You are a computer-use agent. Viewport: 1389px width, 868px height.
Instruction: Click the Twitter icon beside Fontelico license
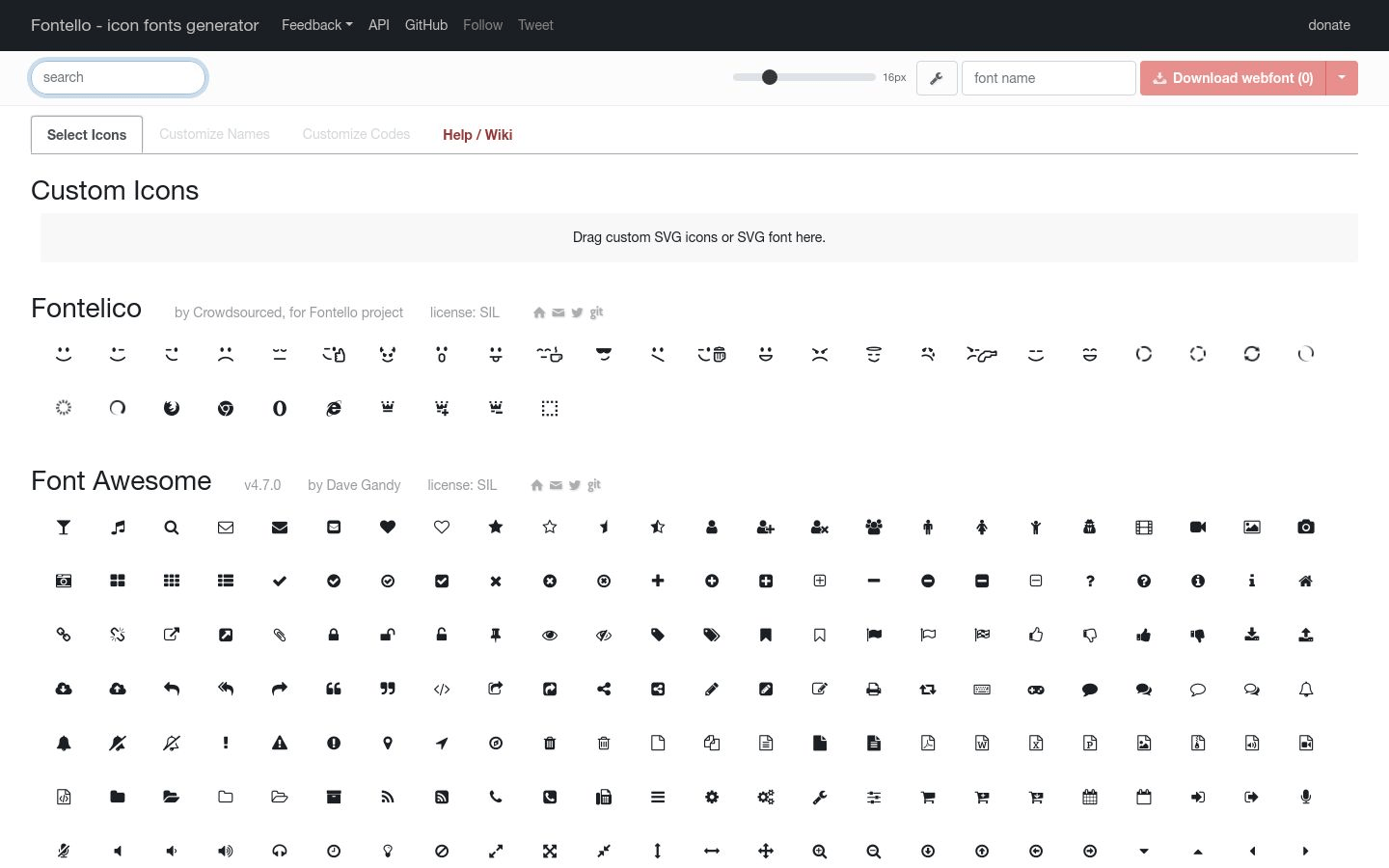pos(577,312)
